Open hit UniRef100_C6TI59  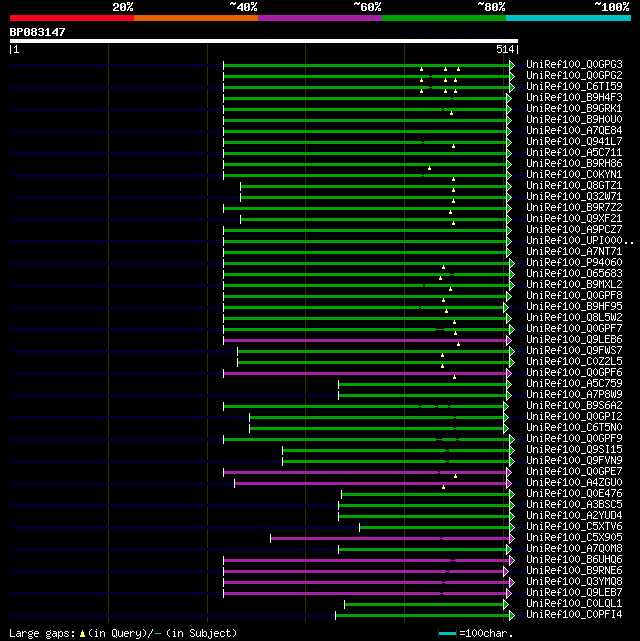[x=574, y=87]
